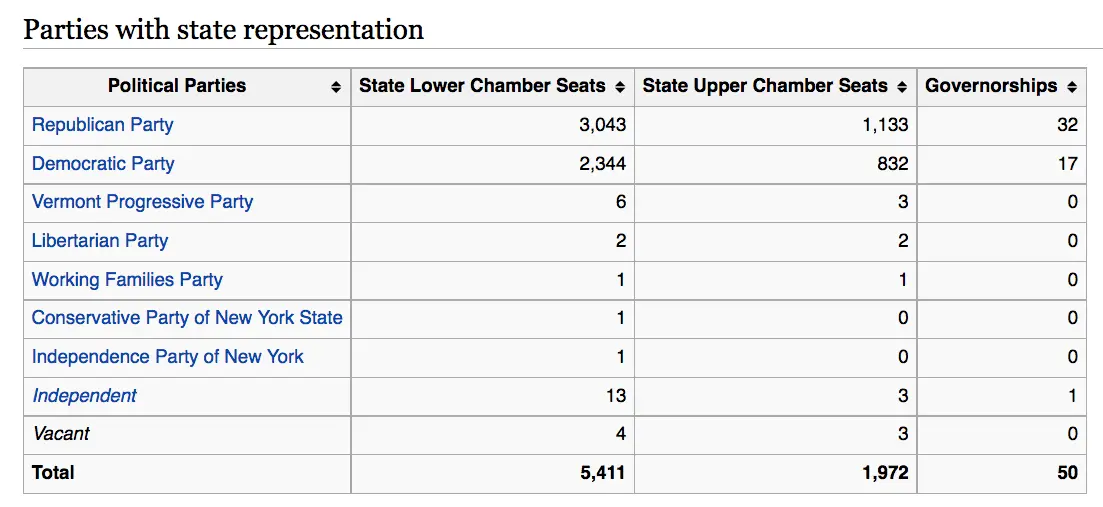Click sort arrows for State Upper Chamber Seats
1103x507 pixels.
coord(902,87)
